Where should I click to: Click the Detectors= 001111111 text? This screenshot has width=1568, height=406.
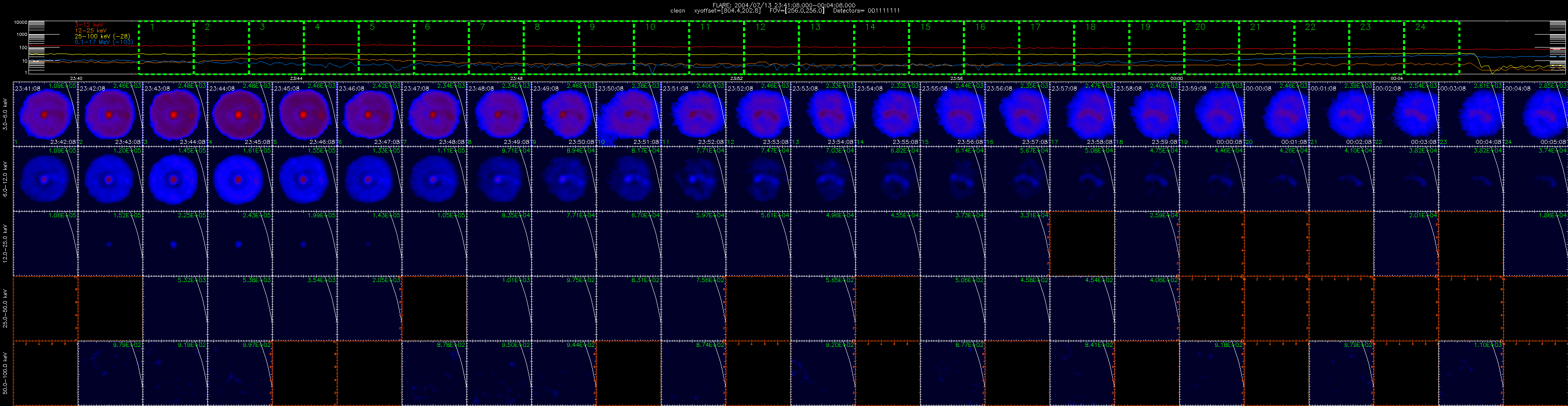coord(866,10)
